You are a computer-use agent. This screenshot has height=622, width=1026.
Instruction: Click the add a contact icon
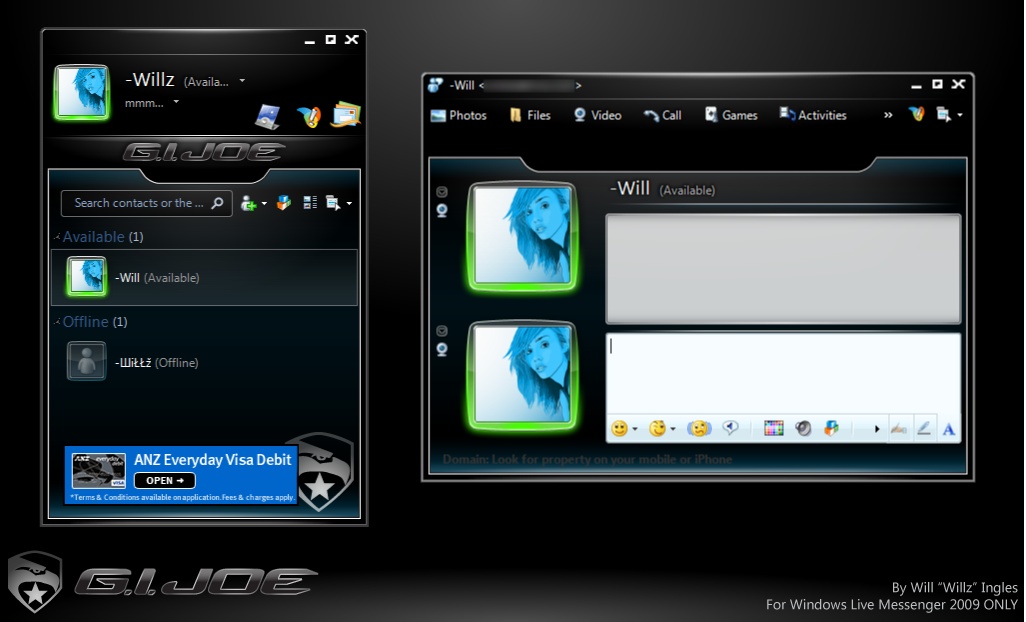(248, 203)
